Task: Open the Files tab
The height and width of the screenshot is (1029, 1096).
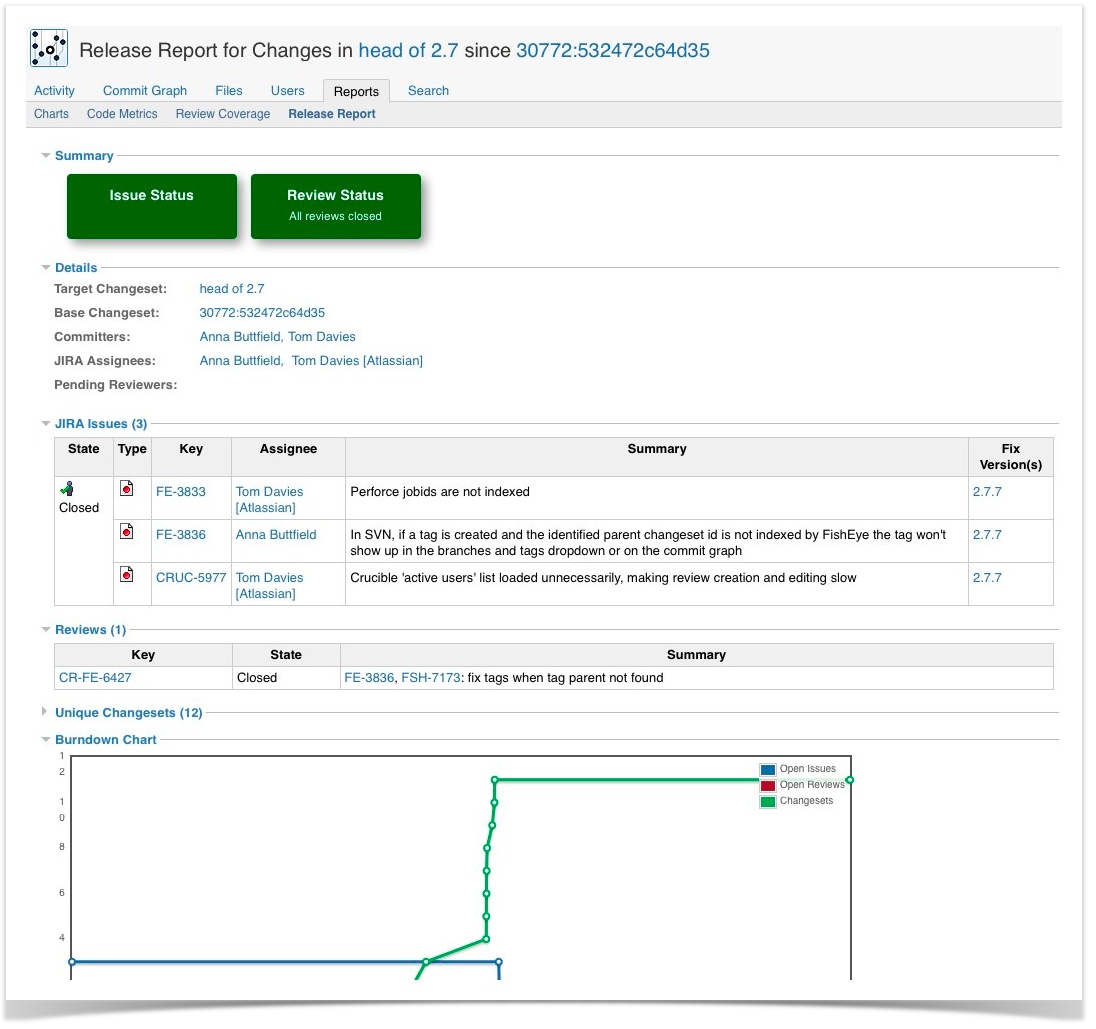Action: 229,91
